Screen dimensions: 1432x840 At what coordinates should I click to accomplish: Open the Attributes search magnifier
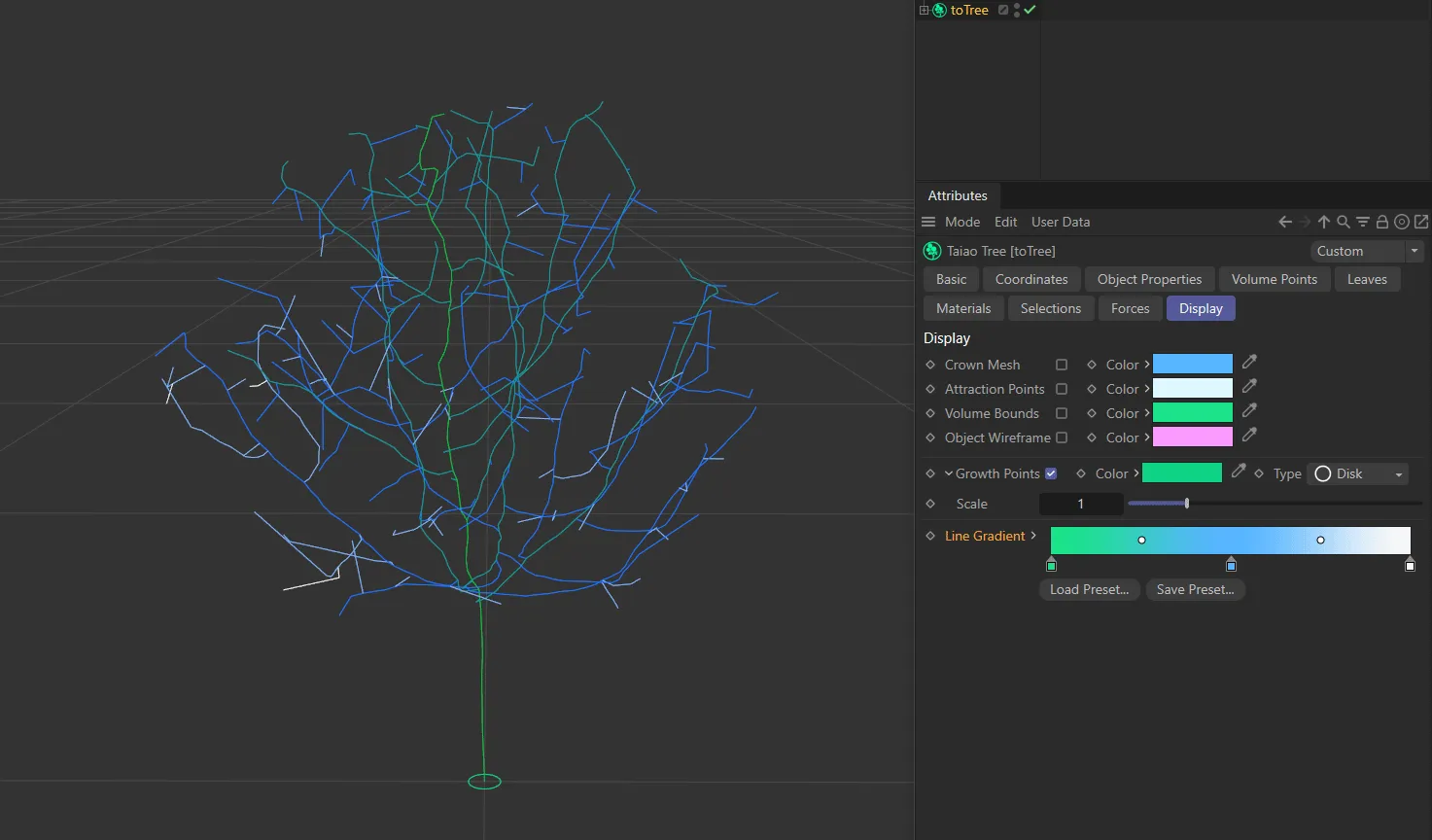pyautogui.click(x=1343, y=222)
